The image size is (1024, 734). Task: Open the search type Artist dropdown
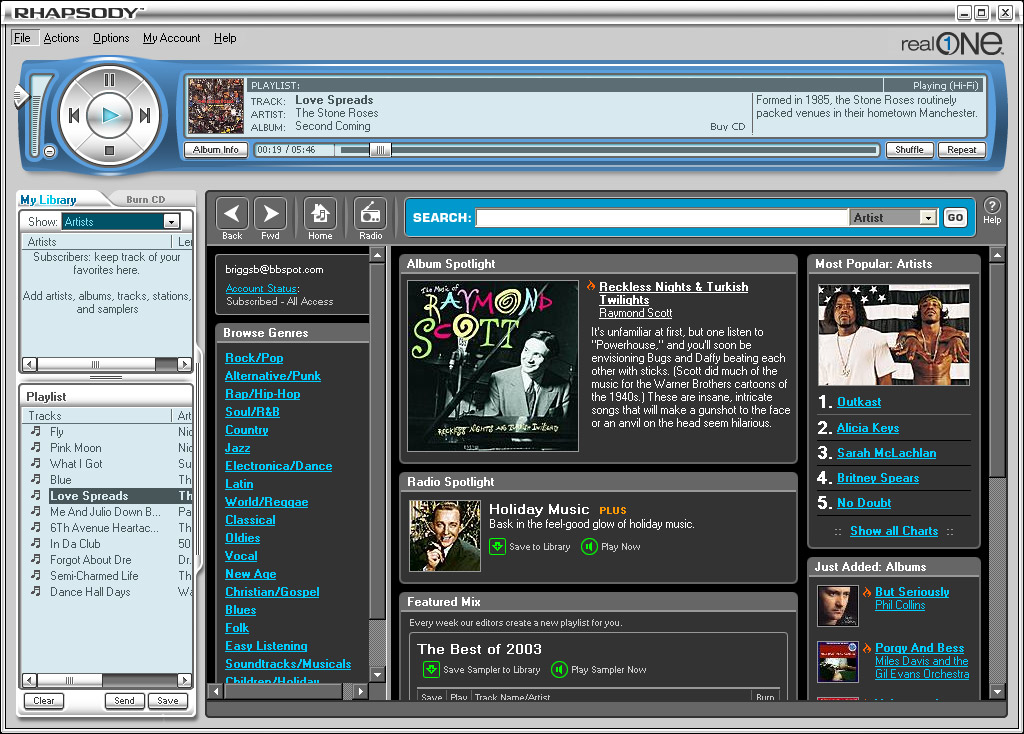coord(928,217)
